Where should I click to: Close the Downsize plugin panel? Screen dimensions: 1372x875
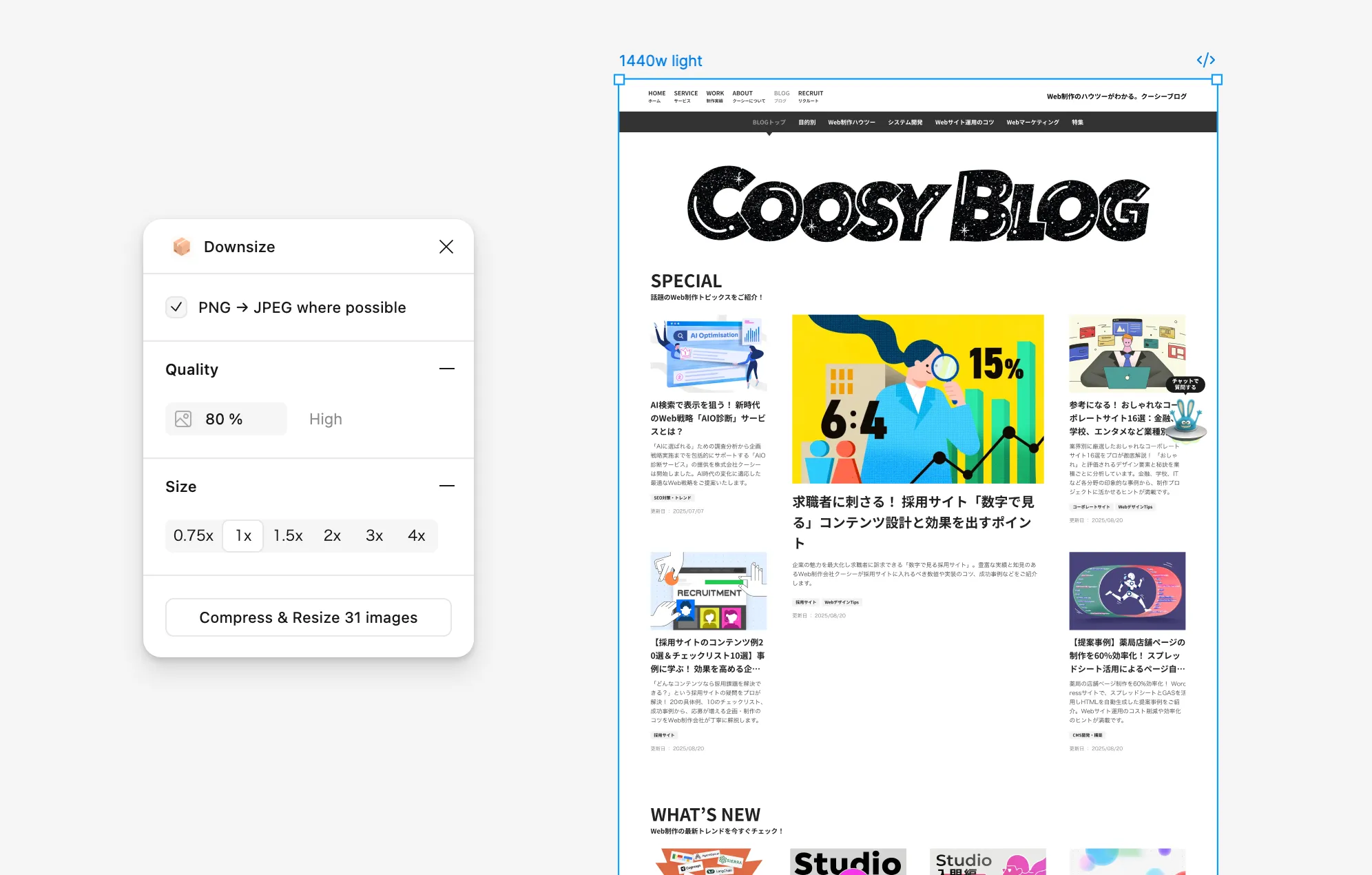[446, 247]
